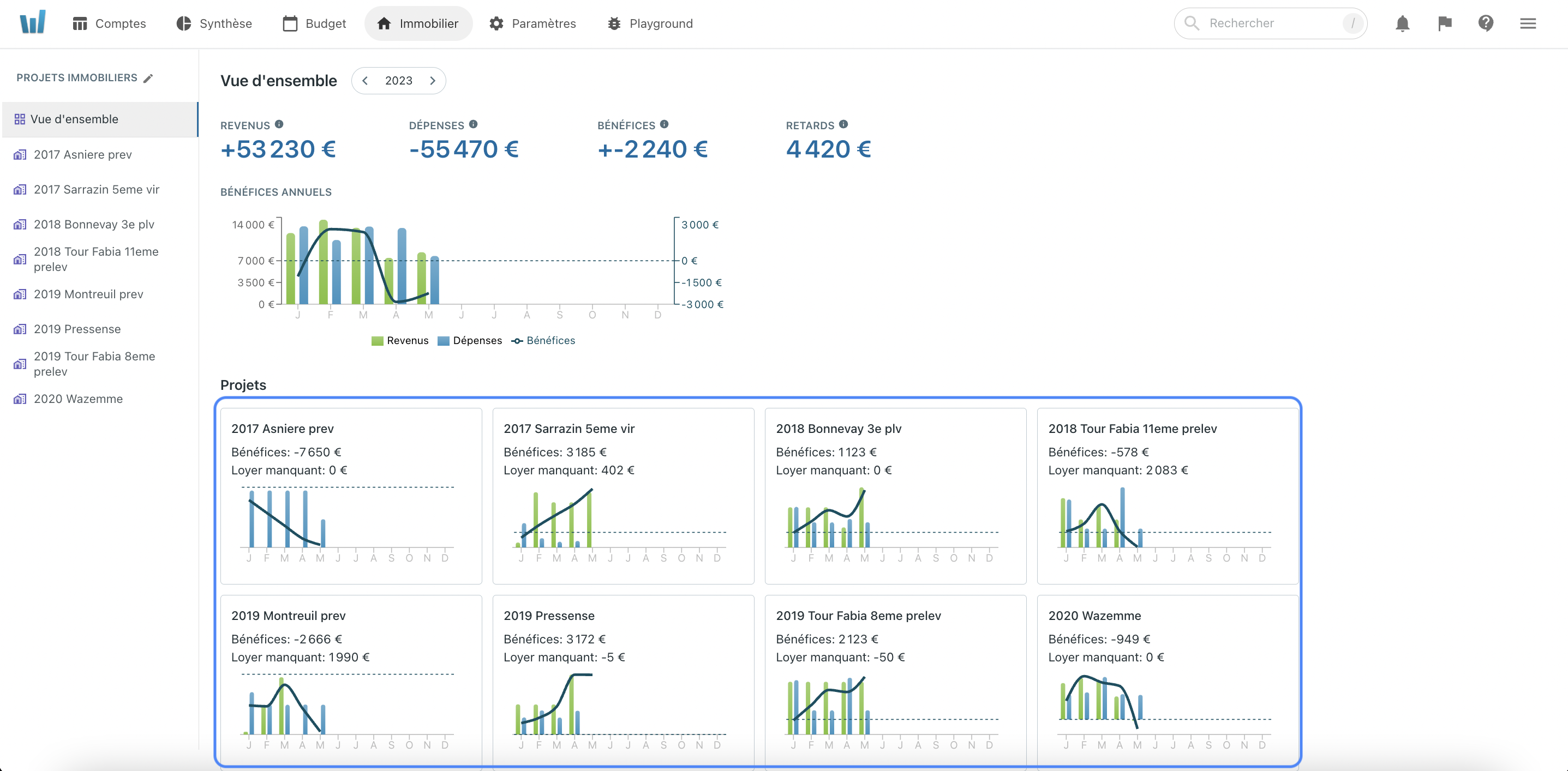Open the help question mark icon
The width and height of the screenshot is (1568, 771).
[x=1485, y=24]
